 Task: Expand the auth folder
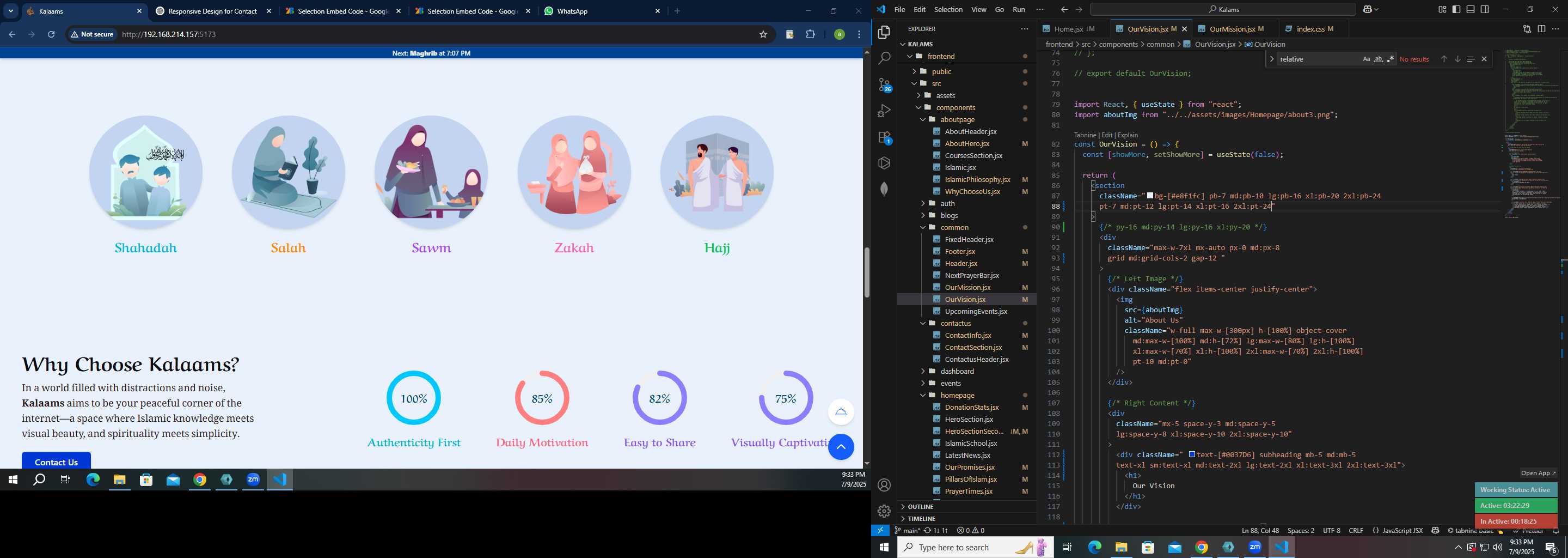point(923,203)
